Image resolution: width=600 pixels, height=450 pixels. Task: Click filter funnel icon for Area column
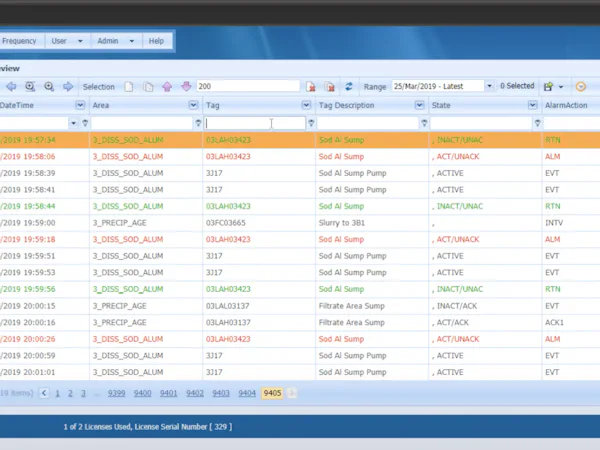click(198, 123)
